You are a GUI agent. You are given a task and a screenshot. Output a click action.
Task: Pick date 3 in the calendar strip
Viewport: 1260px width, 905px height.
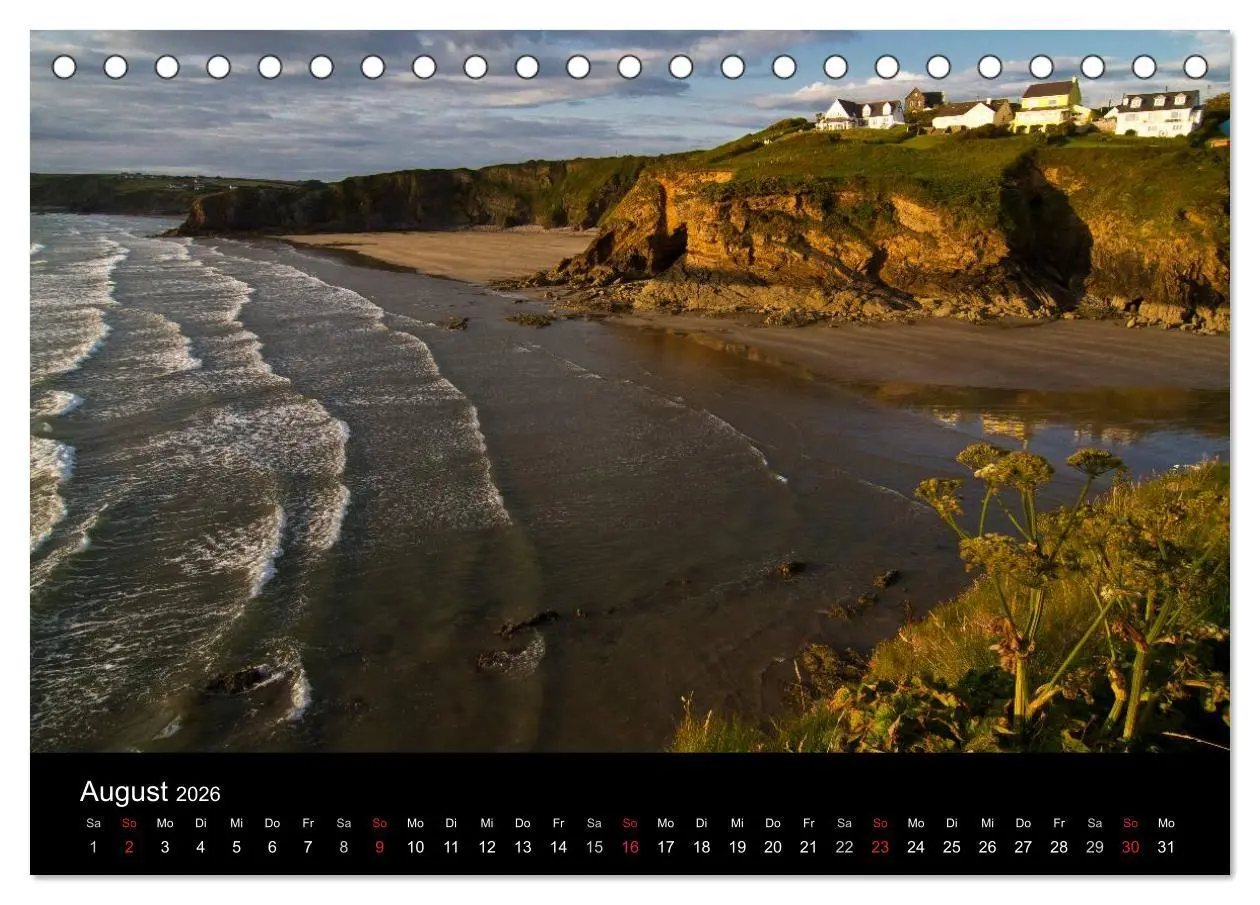165,847
